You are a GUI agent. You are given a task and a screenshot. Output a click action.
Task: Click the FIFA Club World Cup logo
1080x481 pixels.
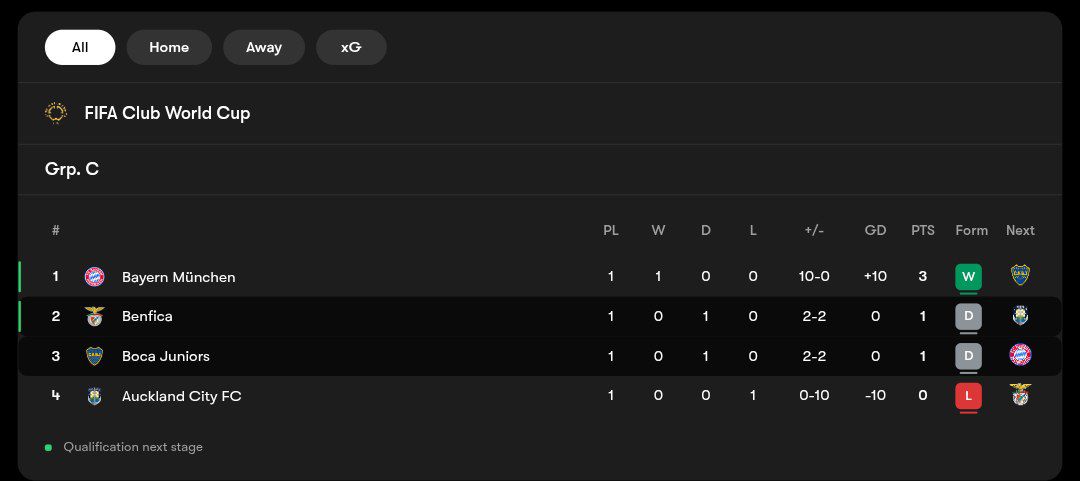pos(56,112)
